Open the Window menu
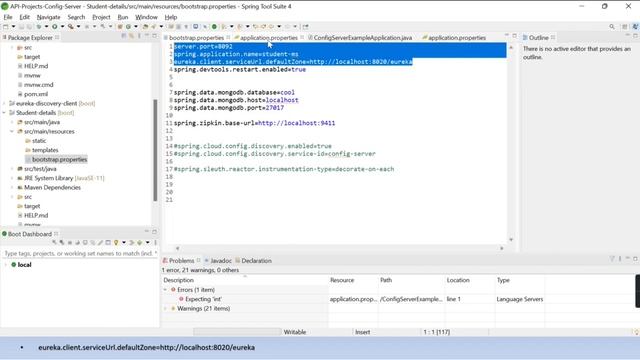The width and height of the screenshot is (640, 360). 146,17
